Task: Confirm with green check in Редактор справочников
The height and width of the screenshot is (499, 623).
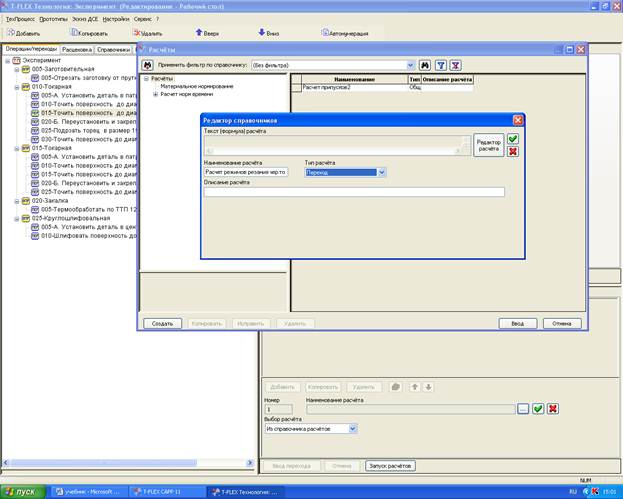Action: click(513, 139)
